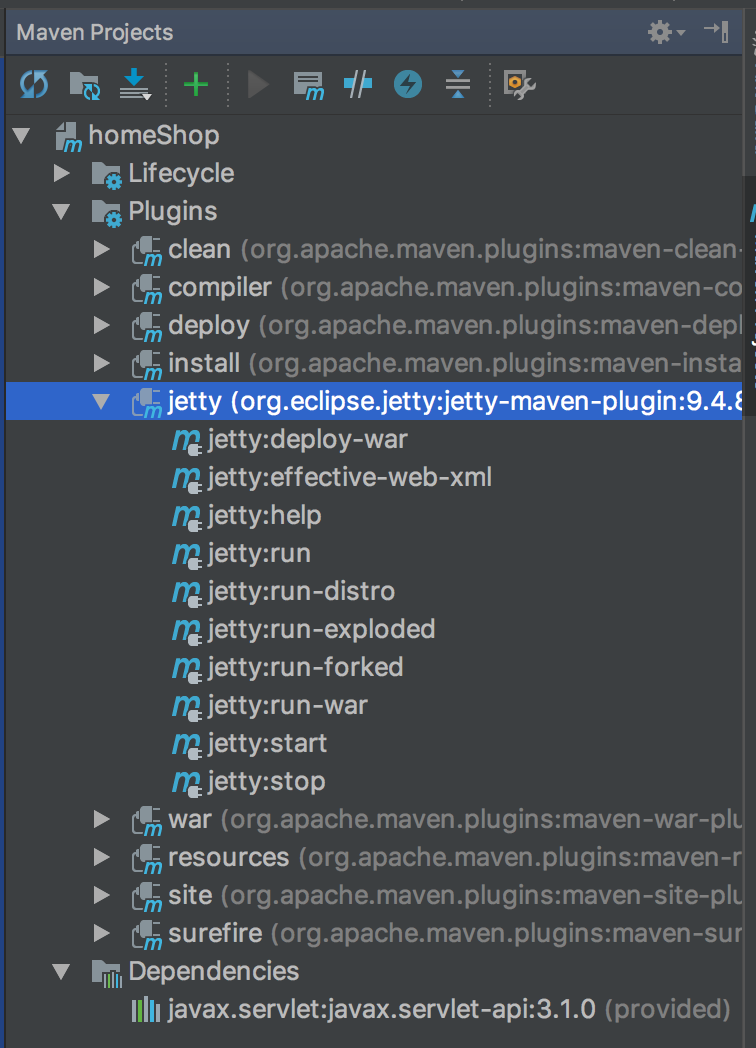Expand the deploy plugin
Screen dimensions: 756x1048
coord(102,325)
